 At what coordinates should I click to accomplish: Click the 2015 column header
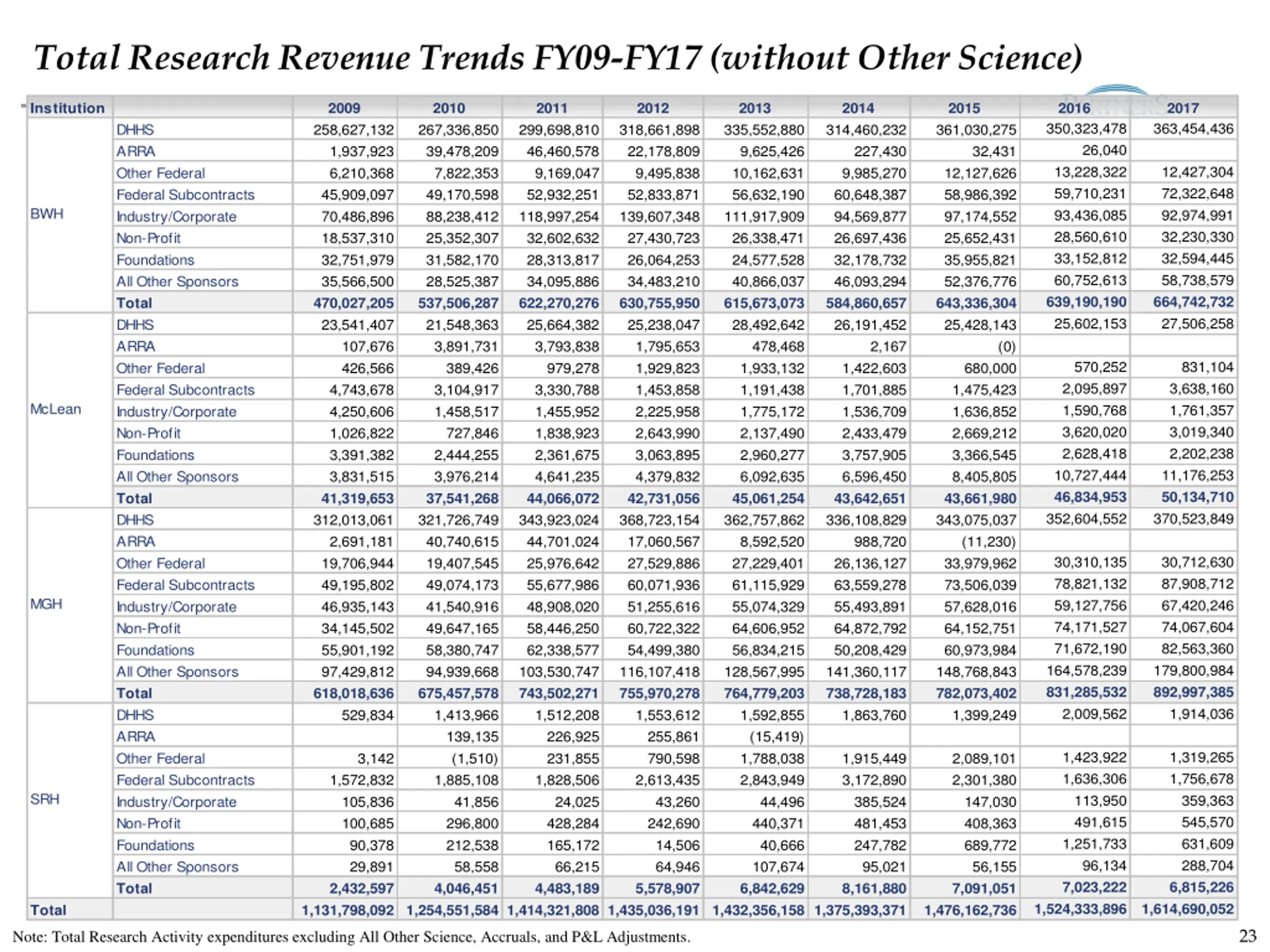pos(964,108)
